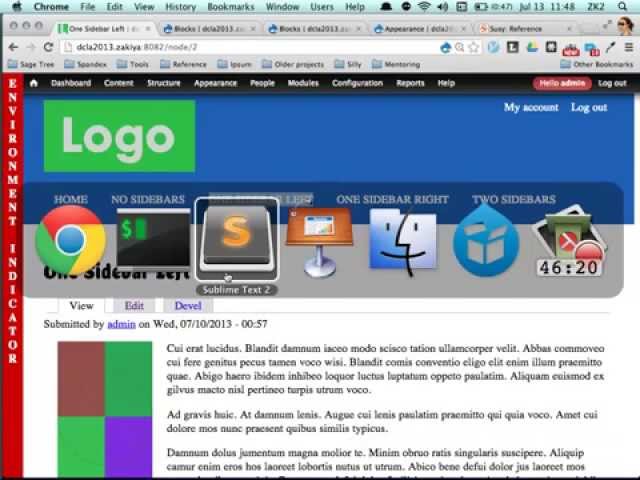Click My account link in header
Screen dimensions: 640x480
[x=531, y=107]
